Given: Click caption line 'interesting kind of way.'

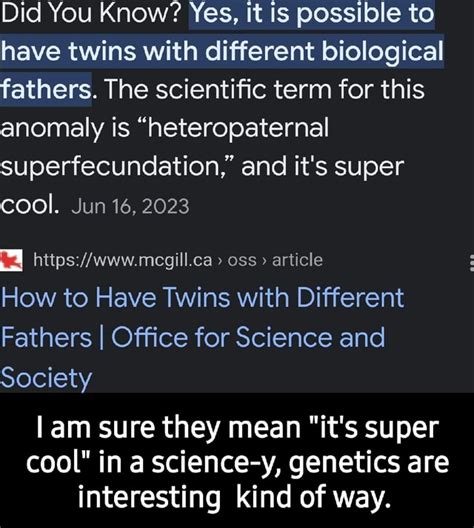Looking at the screenshot, I should tap(234, 498).
